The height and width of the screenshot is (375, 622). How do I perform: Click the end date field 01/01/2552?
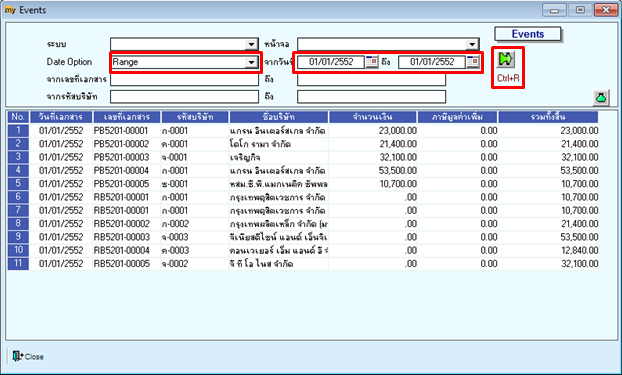pyautogui.click(x=432, y=62)
